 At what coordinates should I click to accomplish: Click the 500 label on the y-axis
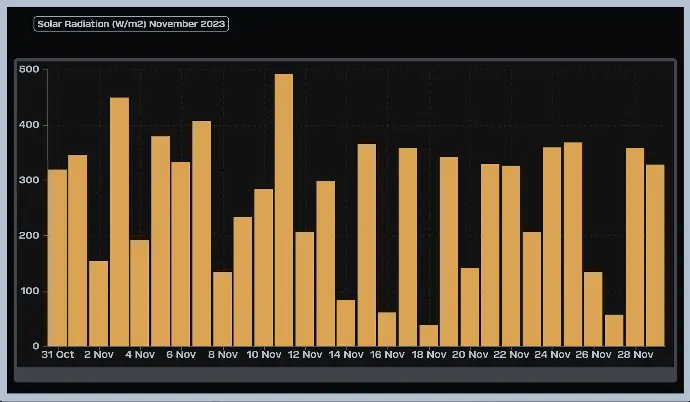point(28,70)
